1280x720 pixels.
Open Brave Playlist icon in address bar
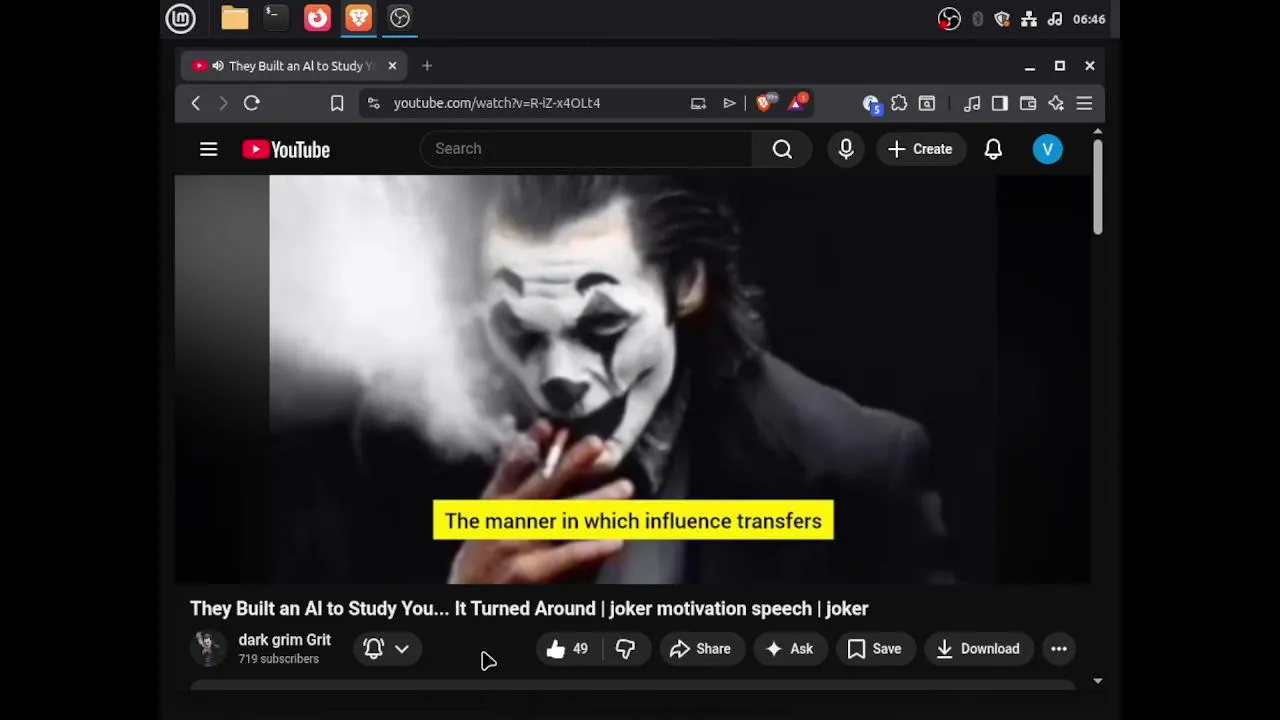tap(730, 103)
